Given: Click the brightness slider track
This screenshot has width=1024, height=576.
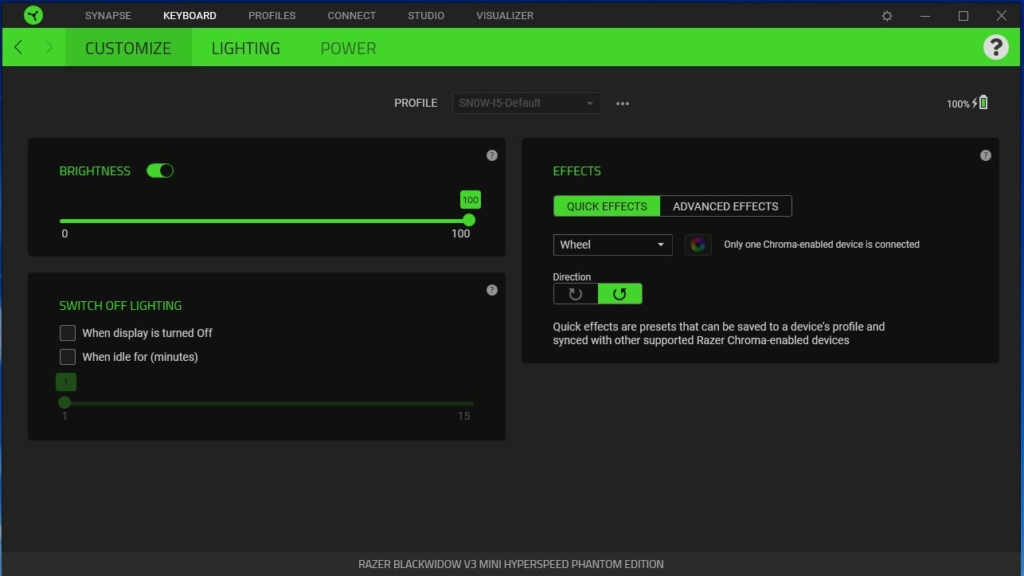Looking at the screenshot, I should [x=264, y=221].
